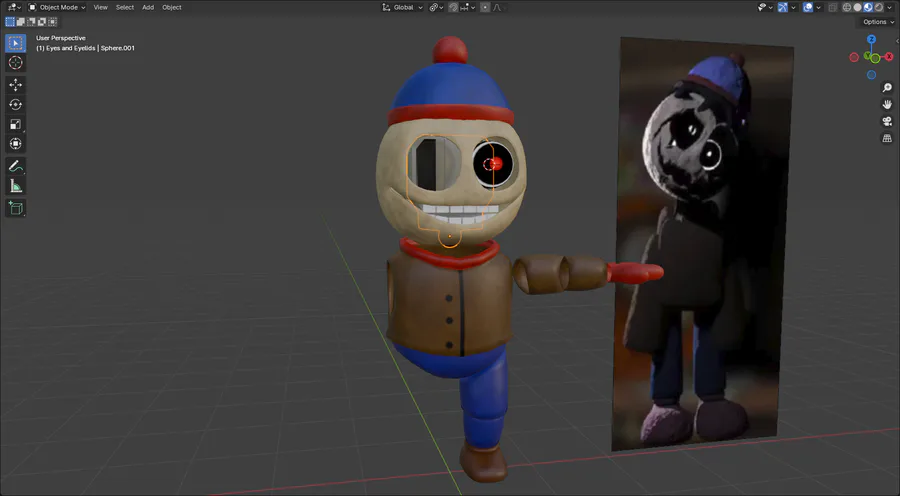Switch to wireframe viewport shading
Screen dimensions: 900x496
(x=847, y=7)
